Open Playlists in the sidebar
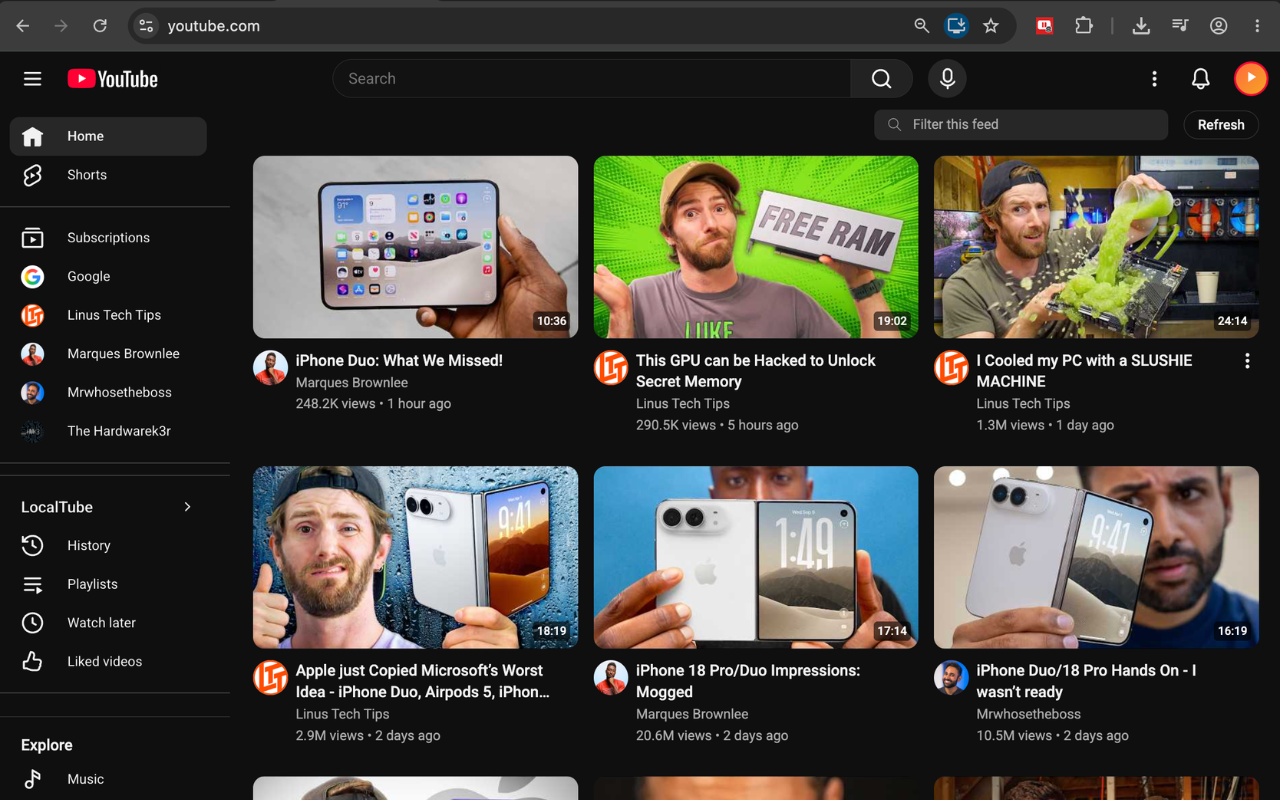This screenshot has width=1280, height=800. click(x=108, y=584)
